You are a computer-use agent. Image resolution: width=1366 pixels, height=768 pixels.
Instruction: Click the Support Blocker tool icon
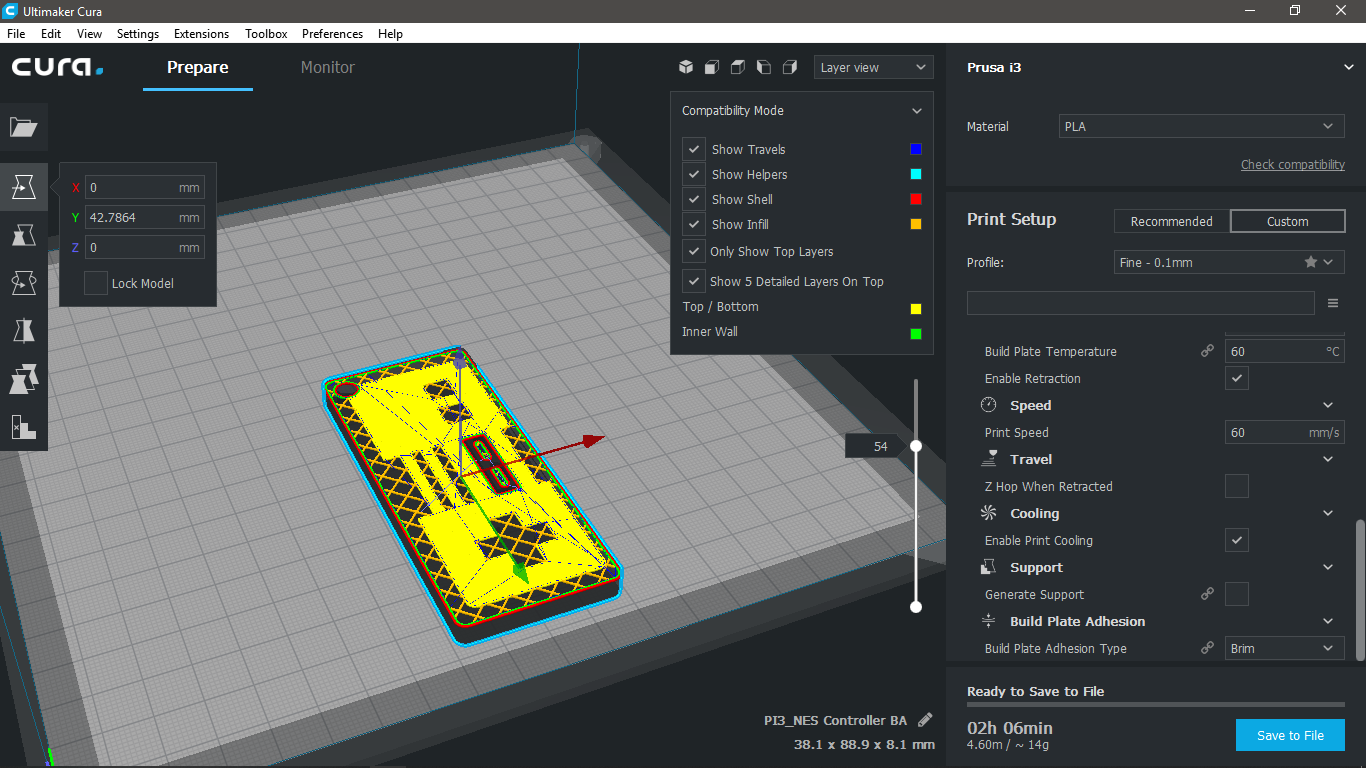click(23, 427)
